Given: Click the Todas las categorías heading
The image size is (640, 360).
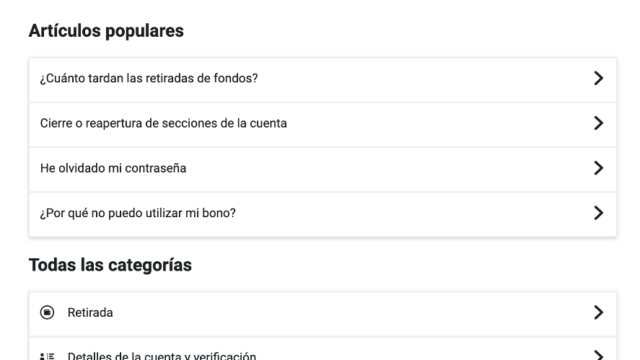Looking at the screenshot, I should point(110,265).
